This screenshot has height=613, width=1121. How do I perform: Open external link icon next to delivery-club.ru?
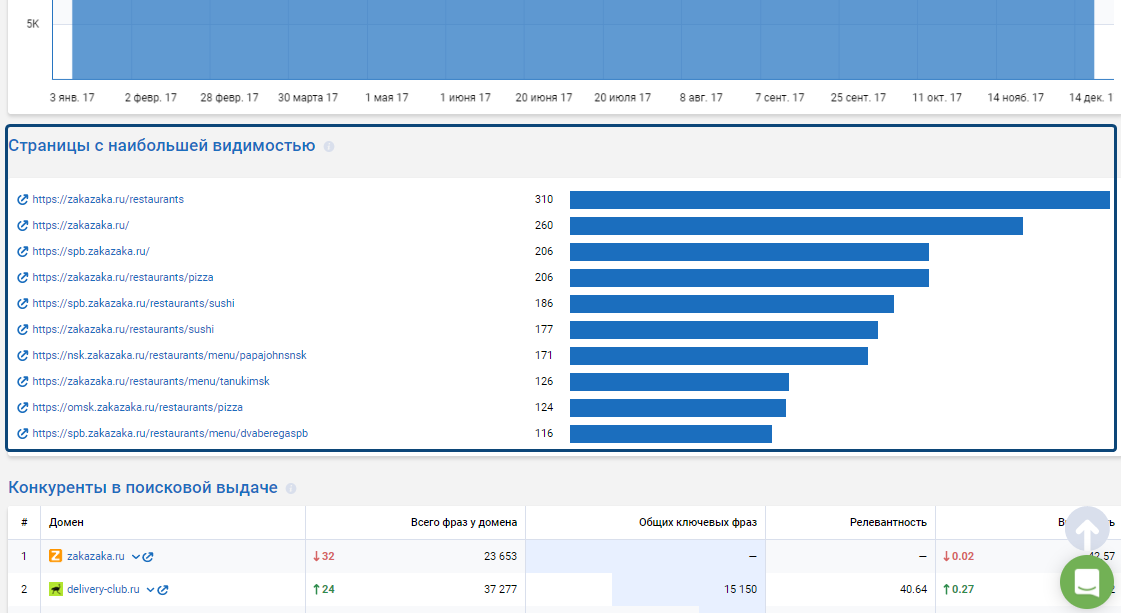pos(163,590)
